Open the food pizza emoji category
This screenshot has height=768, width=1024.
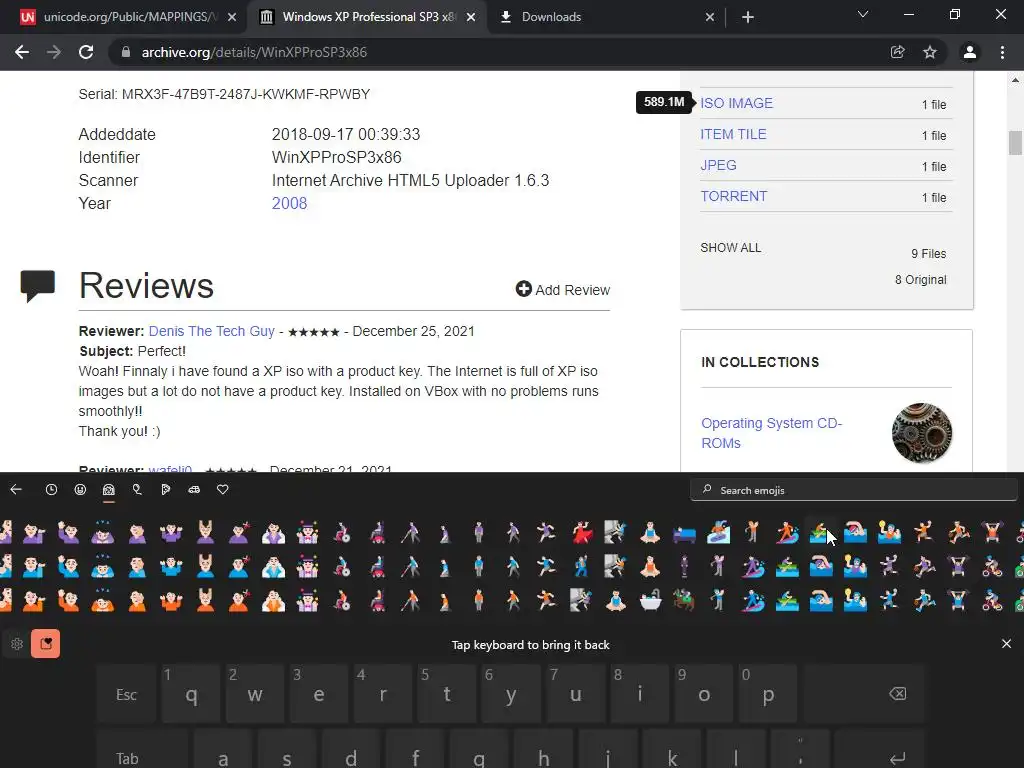point(165,490)
